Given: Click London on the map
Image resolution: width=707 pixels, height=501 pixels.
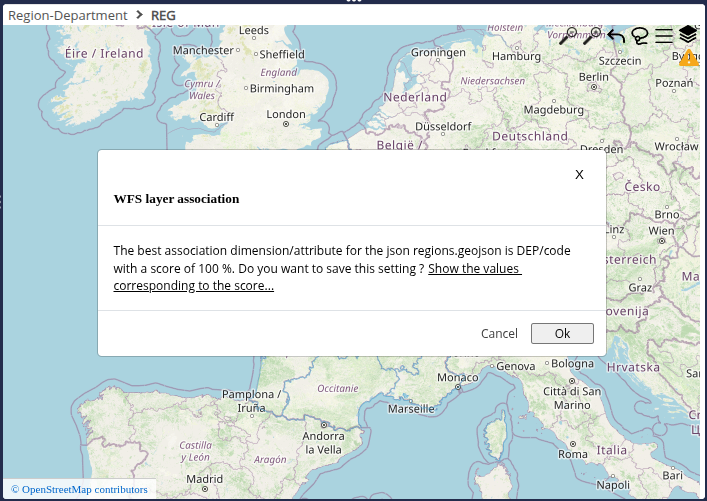Looking at the screenshot, I should (x=285, y=115).
